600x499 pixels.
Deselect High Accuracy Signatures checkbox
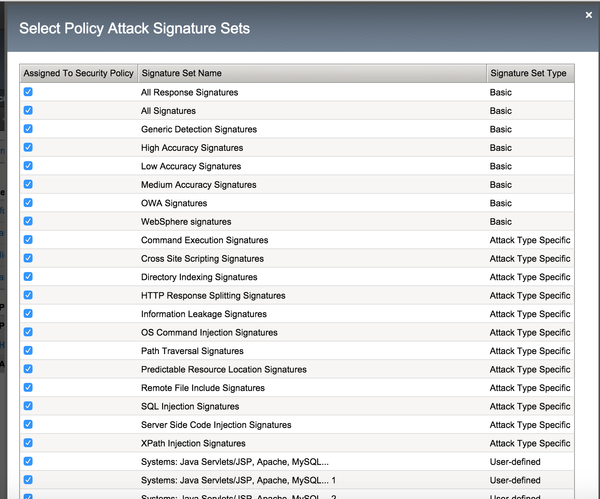coord(28,148)
